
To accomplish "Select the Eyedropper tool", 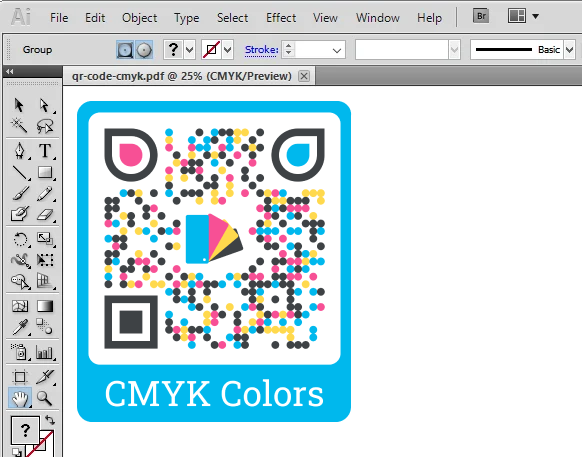I will tap(20, 327).
